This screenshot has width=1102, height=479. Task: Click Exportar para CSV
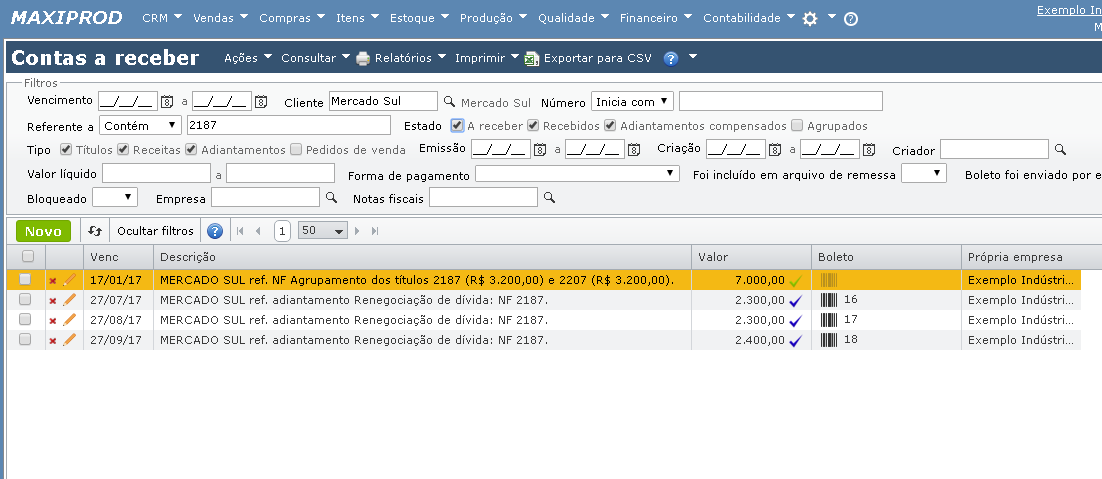[597, 58]
